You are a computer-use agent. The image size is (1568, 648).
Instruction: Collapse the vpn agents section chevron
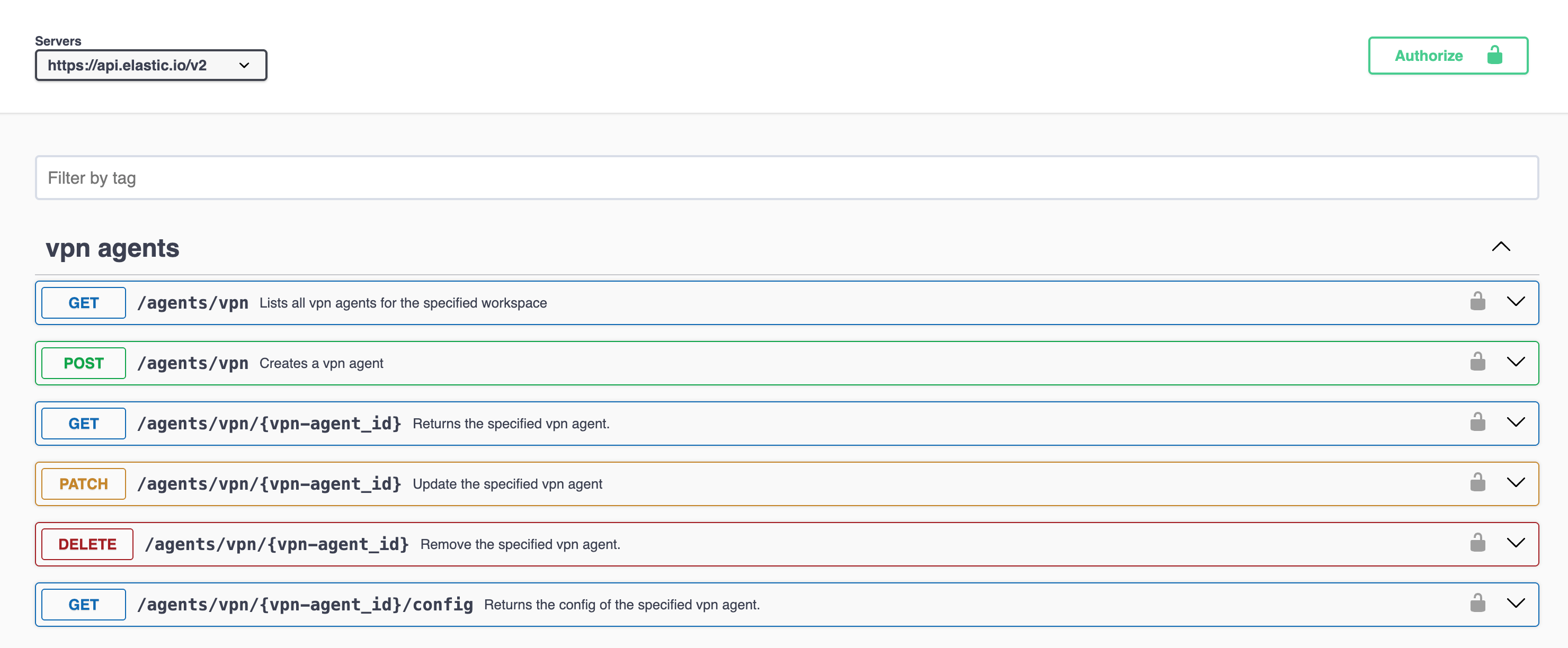pyautogui.click(x=1500, y=246)
